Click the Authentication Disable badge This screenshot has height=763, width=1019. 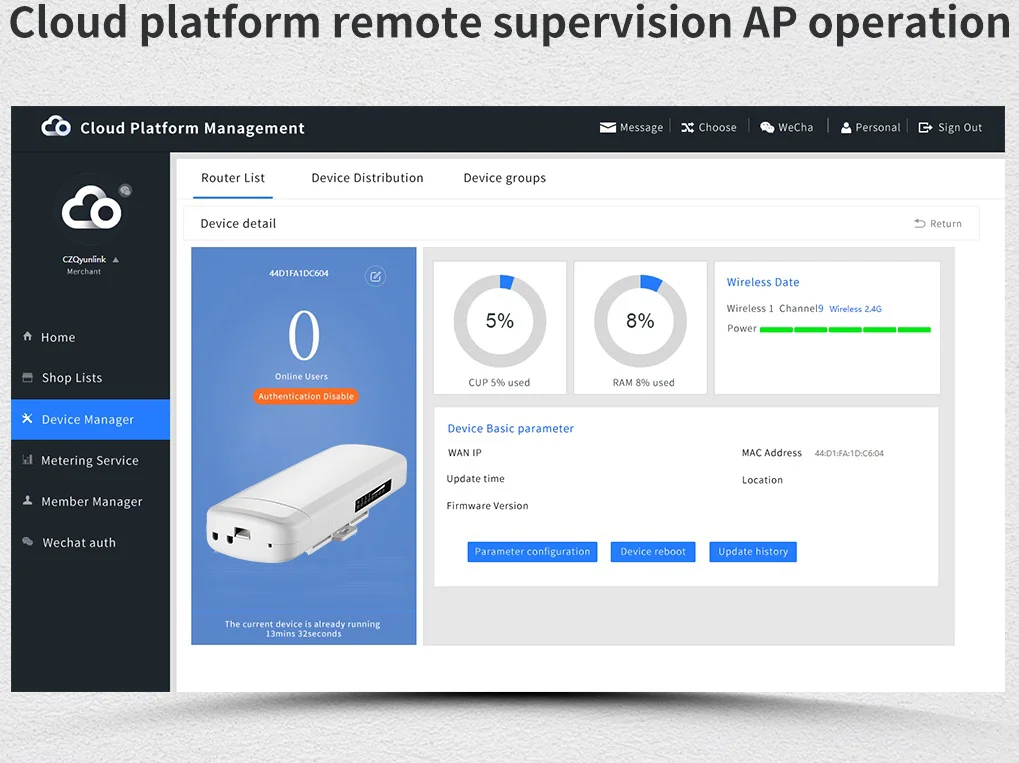306,397
